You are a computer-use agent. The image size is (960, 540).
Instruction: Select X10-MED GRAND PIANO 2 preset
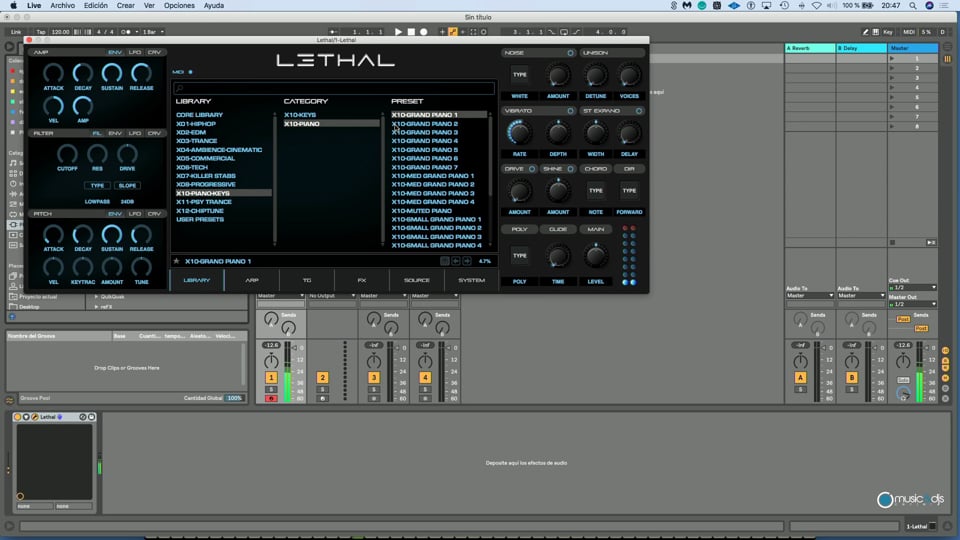pos(433,184)
